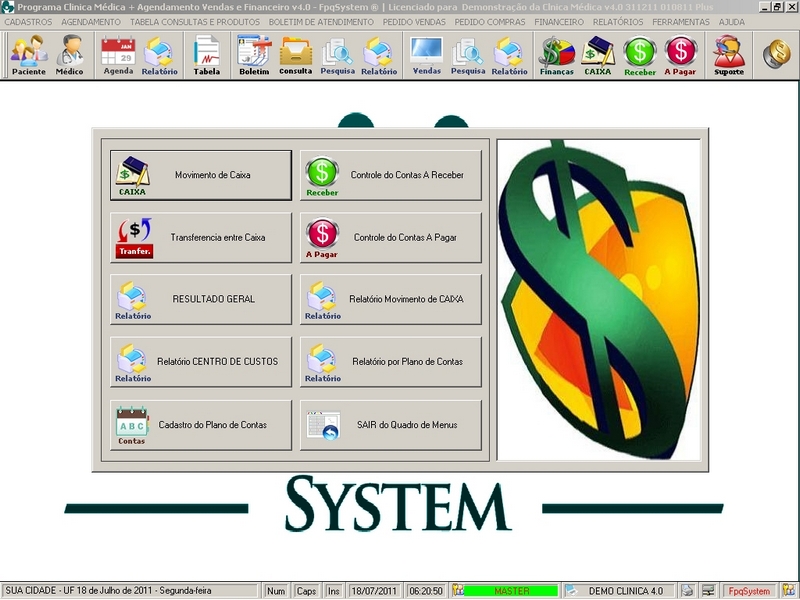Screen dimensions: 800x600
Task: Click the Num indicator in status bar
Action: [x=276, y=591]
